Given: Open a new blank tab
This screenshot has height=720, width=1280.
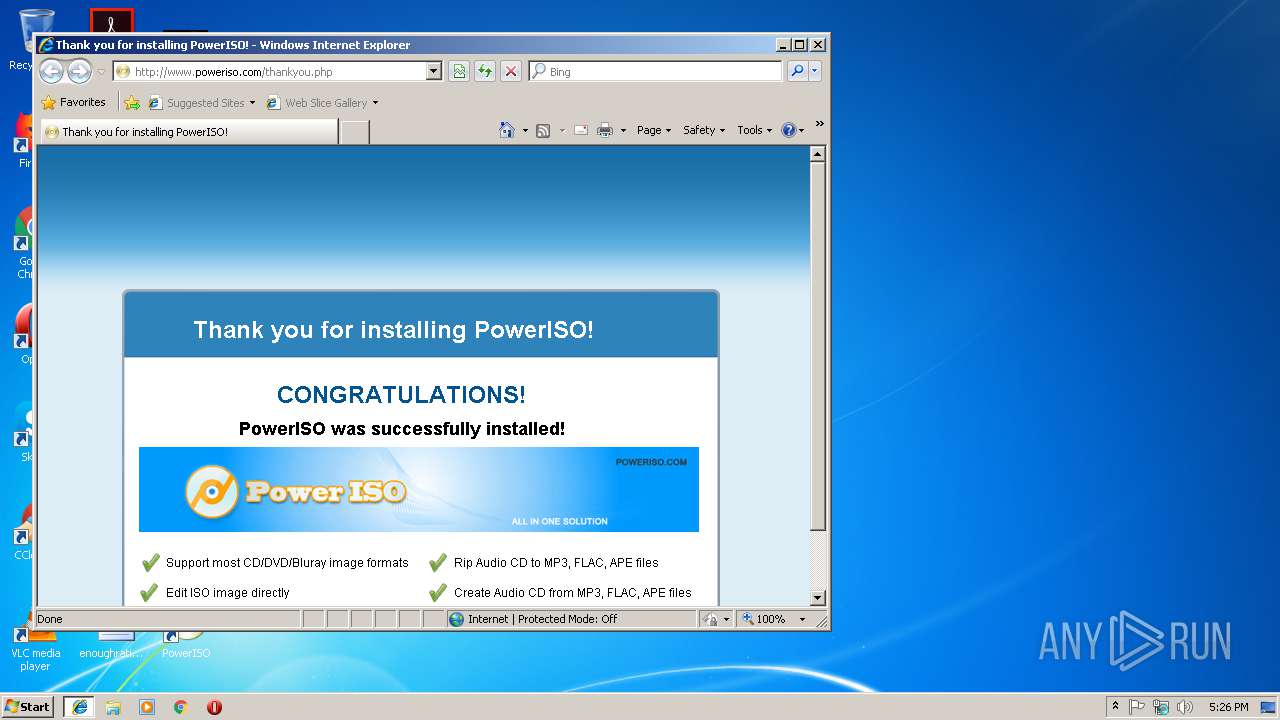Looking at the screenshot, I should [x=354, y=131].
